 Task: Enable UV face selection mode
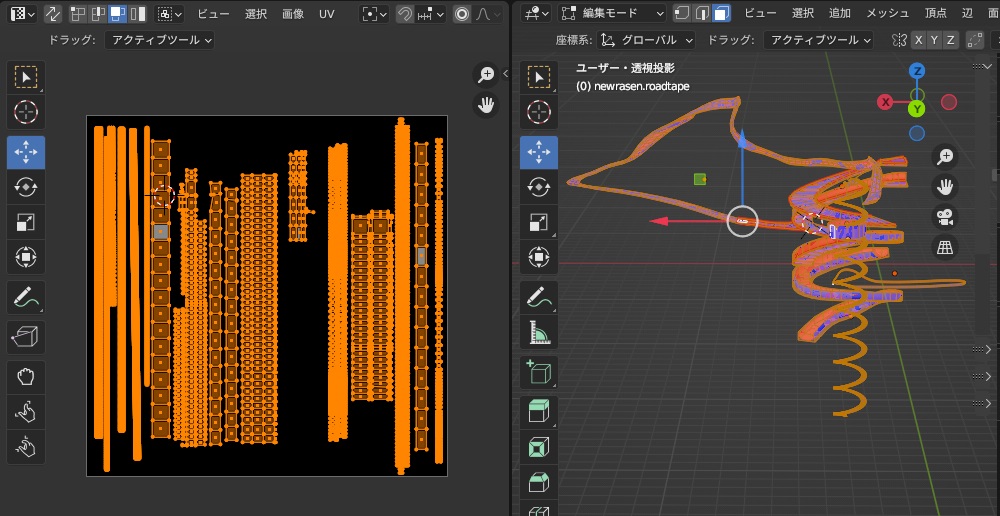117,14
